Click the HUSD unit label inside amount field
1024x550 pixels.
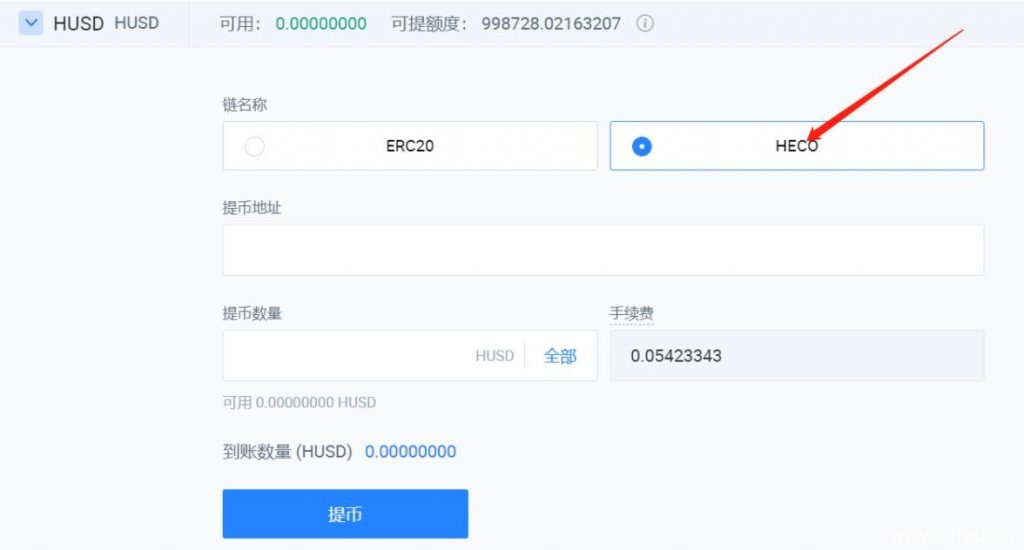click(494, 356)
